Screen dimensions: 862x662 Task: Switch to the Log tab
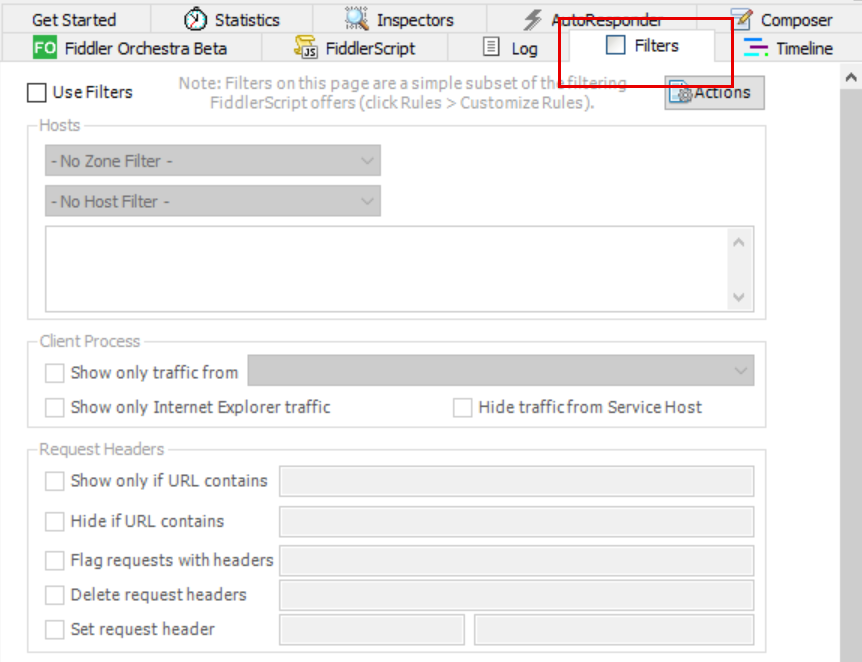click(509, 48)
